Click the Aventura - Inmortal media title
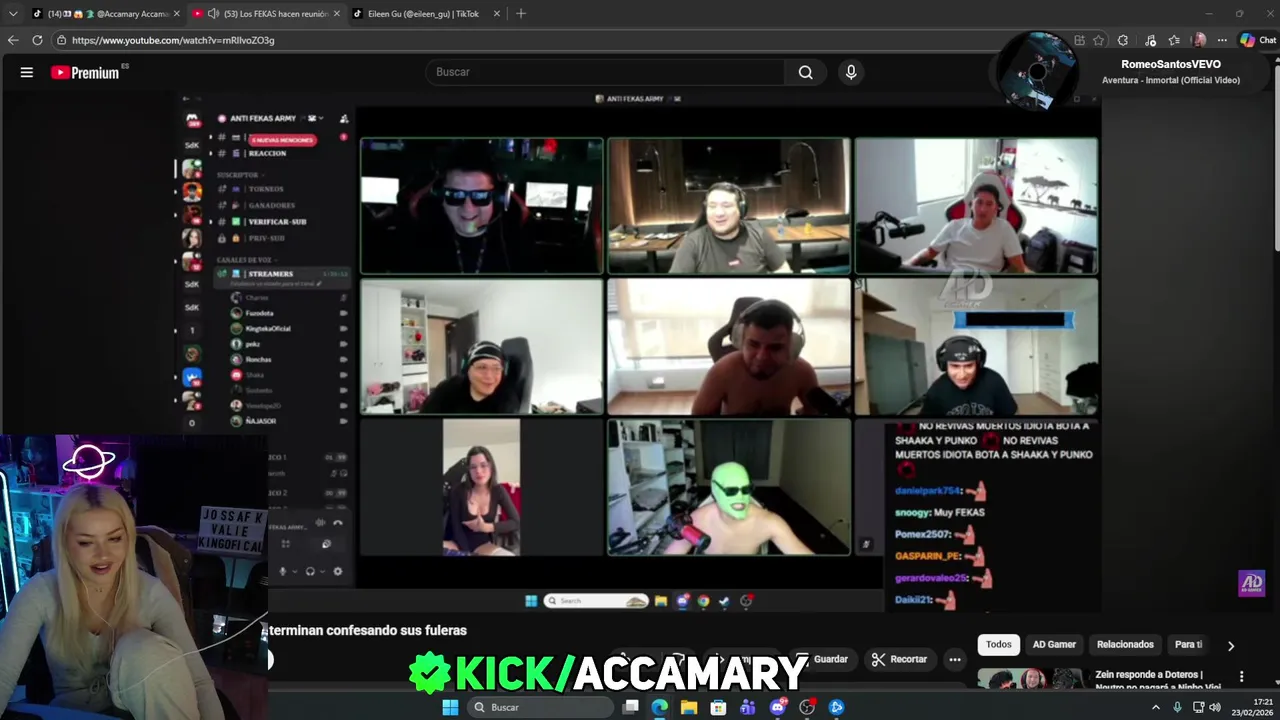The image size is (1280, 720). (x=1171, y=80)
